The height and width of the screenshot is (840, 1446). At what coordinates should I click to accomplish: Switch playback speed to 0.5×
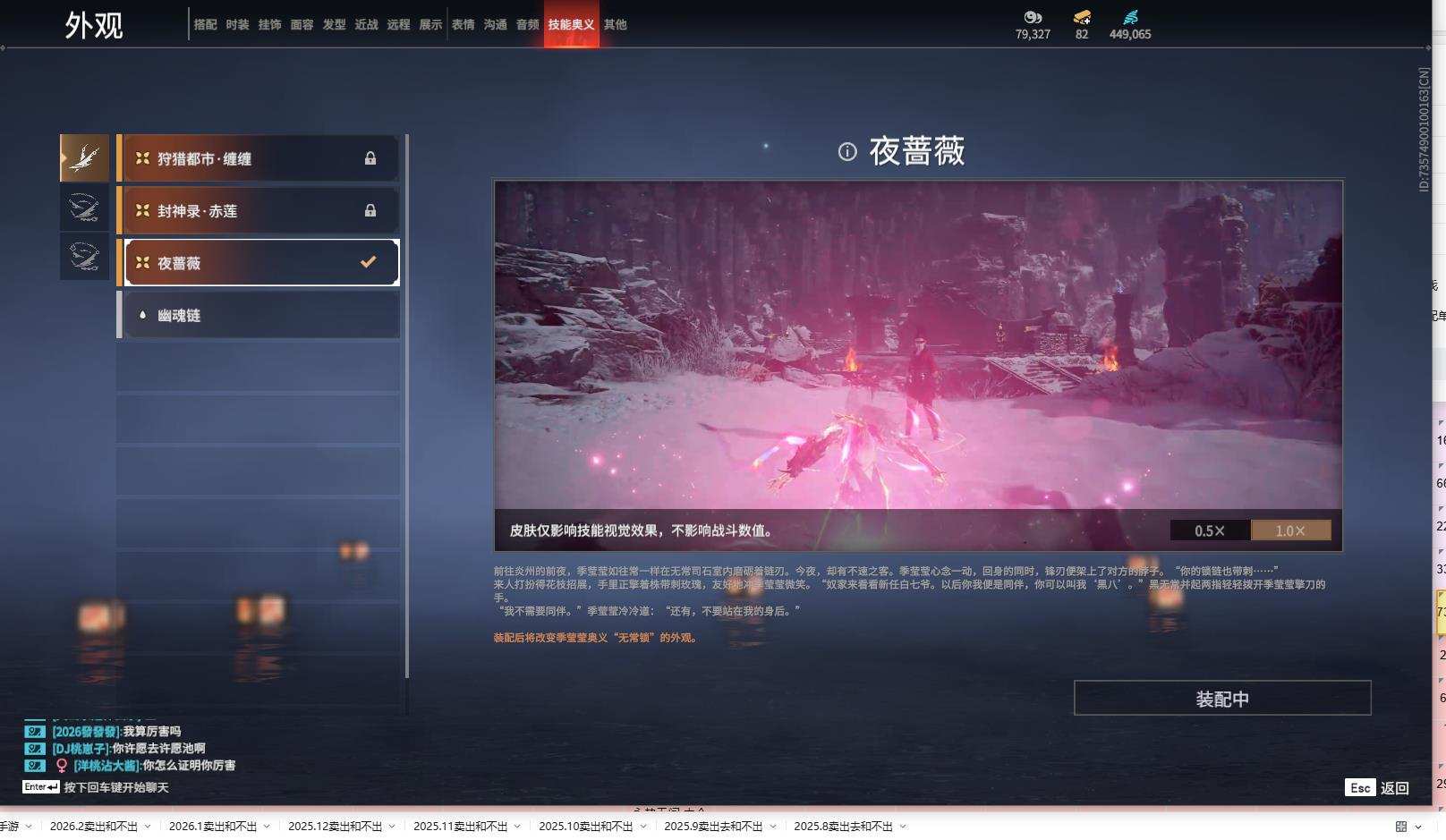coord(1210,530)
